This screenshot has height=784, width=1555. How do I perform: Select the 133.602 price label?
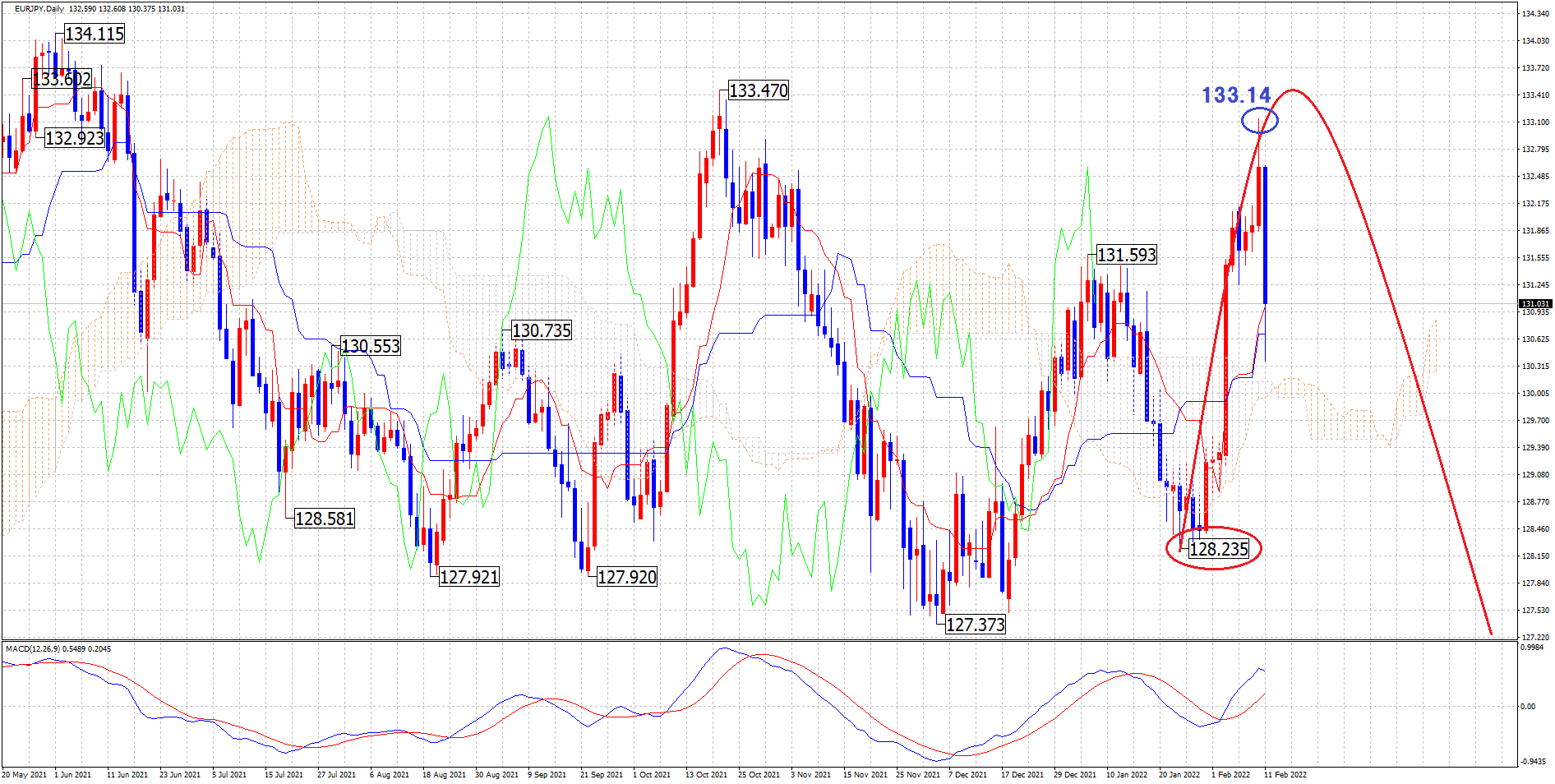tap(62, 79)
